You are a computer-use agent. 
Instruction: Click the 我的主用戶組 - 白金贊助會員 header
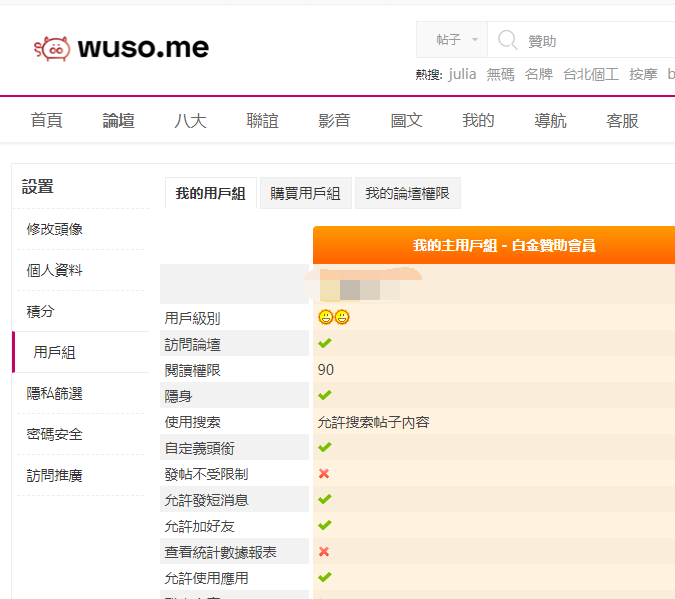tap(504, 245)
